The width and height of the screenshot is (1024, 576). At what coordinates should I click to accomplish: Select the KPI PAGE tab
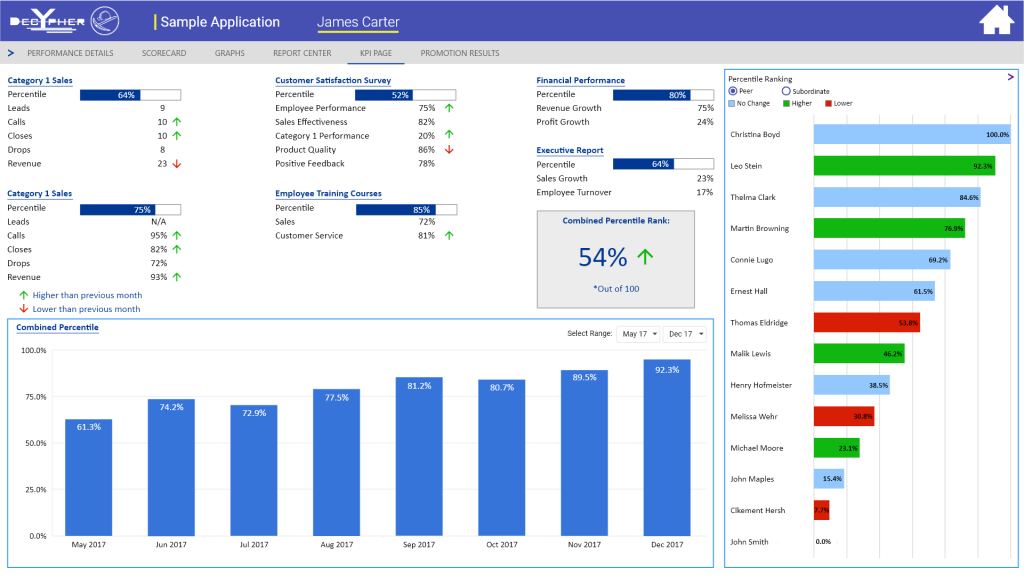pos(376,53)
